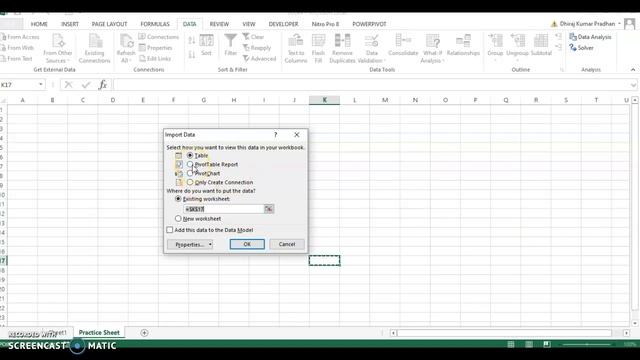Run Flash Fill
Image resolution: width=640 pixels, height=360 pixels.
318,49
